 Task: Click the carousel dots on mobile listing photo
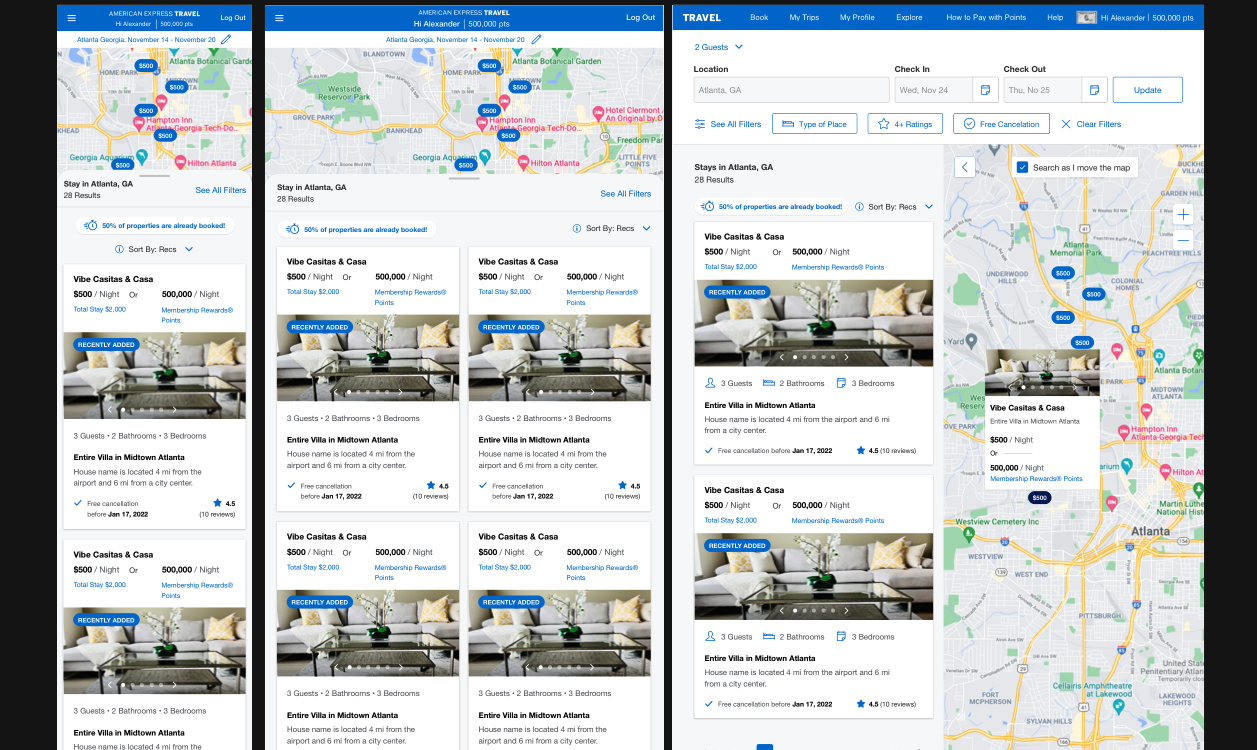141,409
